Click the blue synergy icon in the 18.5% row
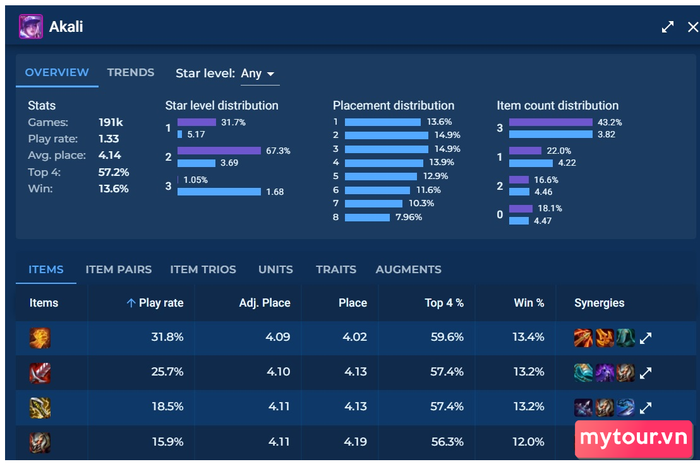Viewport: 700px width, 468px height. (625, 408)
